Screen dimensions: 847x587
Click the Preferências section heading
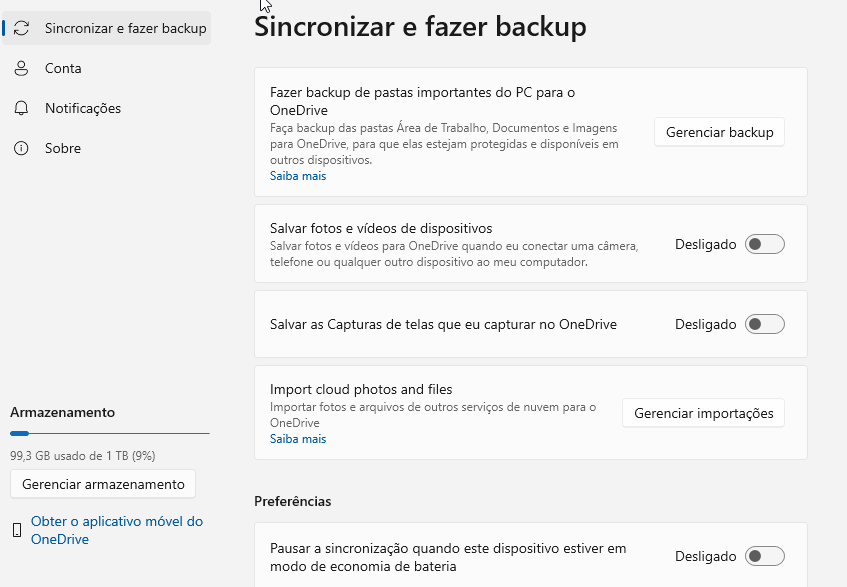point(292,501)
